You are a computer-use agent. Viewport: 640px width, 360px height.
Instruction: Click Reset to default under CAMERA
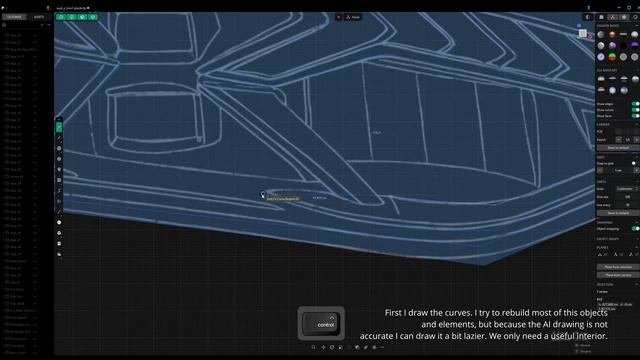pos(618,148)
